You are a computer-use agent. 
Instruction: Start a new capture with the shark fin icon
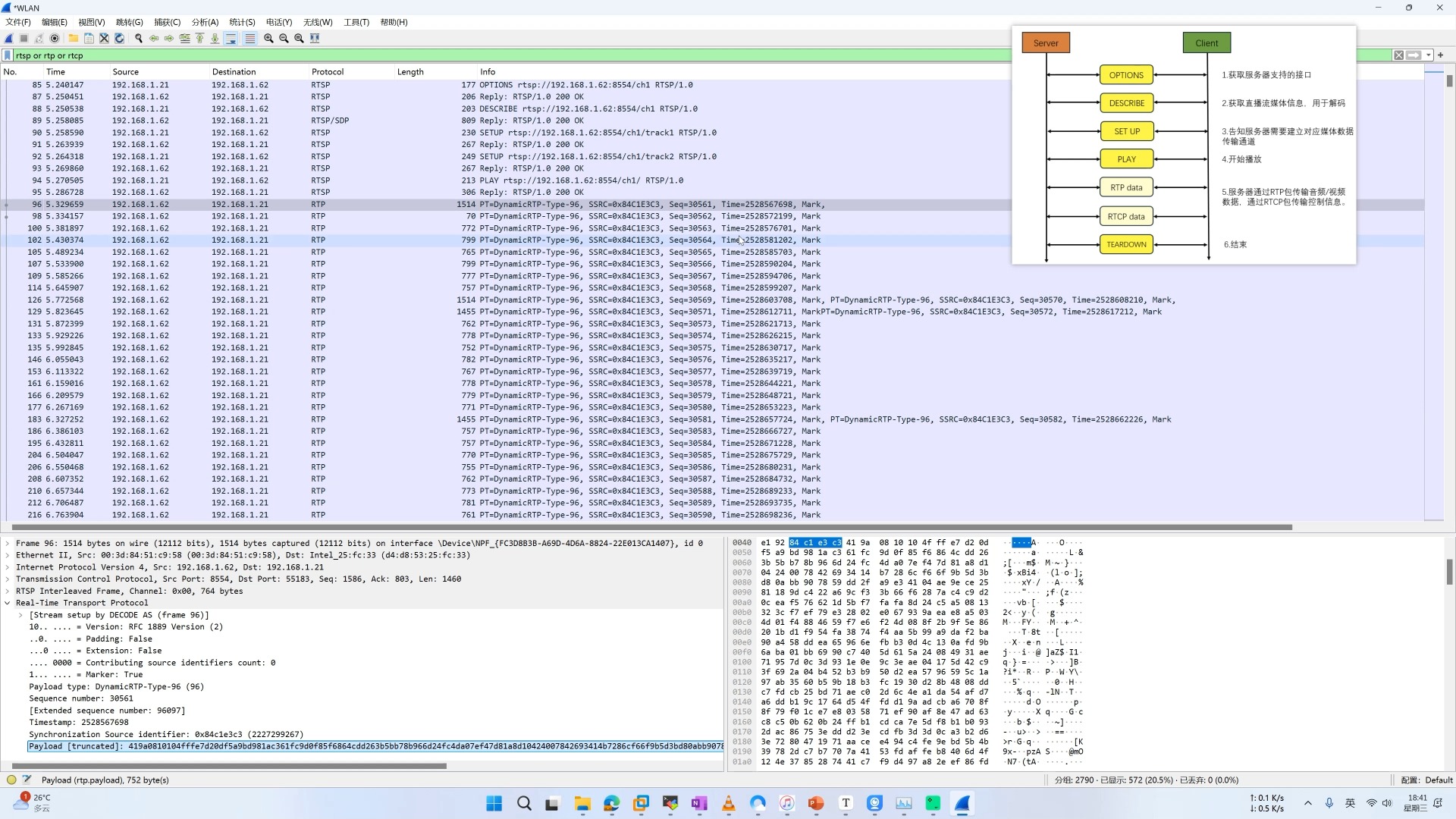coord(9,38)
